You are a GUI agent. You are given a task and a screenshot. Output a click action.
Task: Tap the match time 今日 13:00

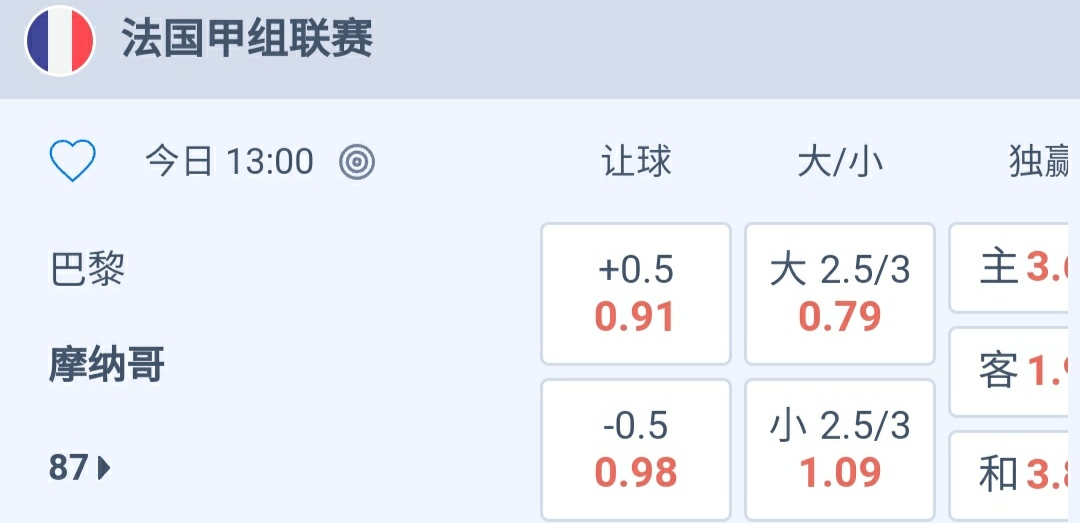[230, 161]
